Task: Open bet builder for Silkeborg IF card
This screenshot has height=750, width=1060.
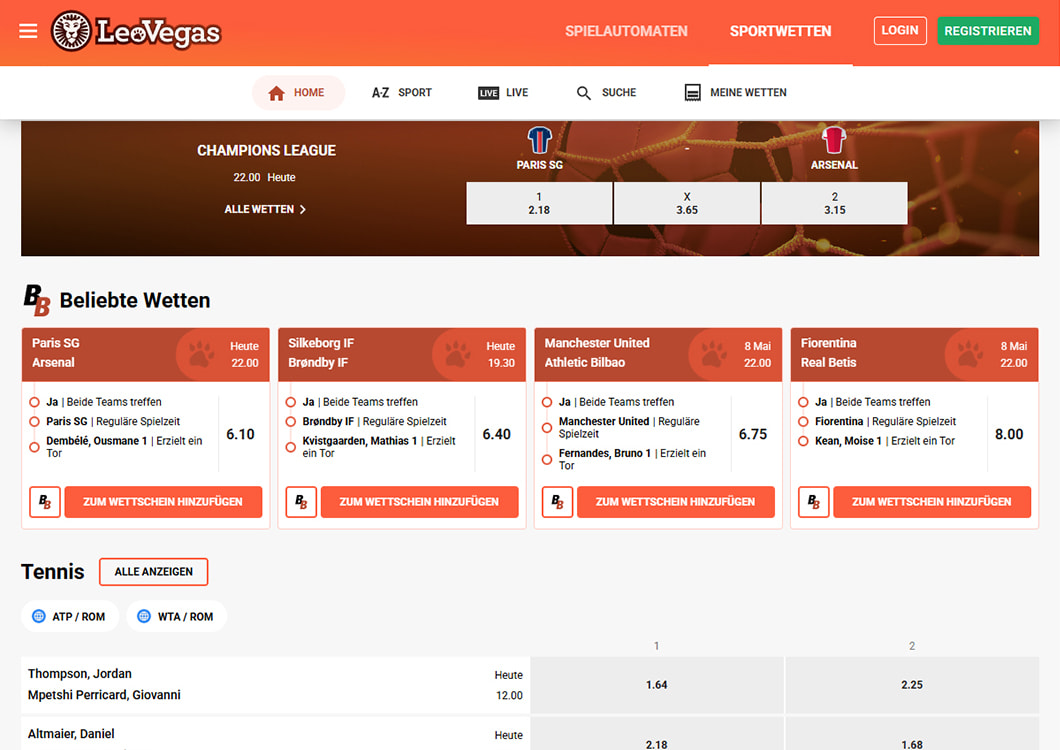Action: click(302, 502)
